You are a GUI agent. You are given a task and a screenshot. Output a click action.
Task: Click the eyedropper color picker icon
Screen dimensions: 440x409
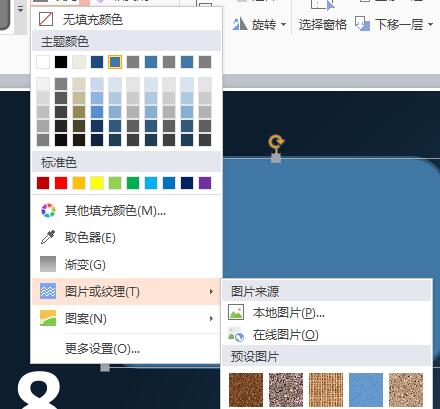point(48,237)
